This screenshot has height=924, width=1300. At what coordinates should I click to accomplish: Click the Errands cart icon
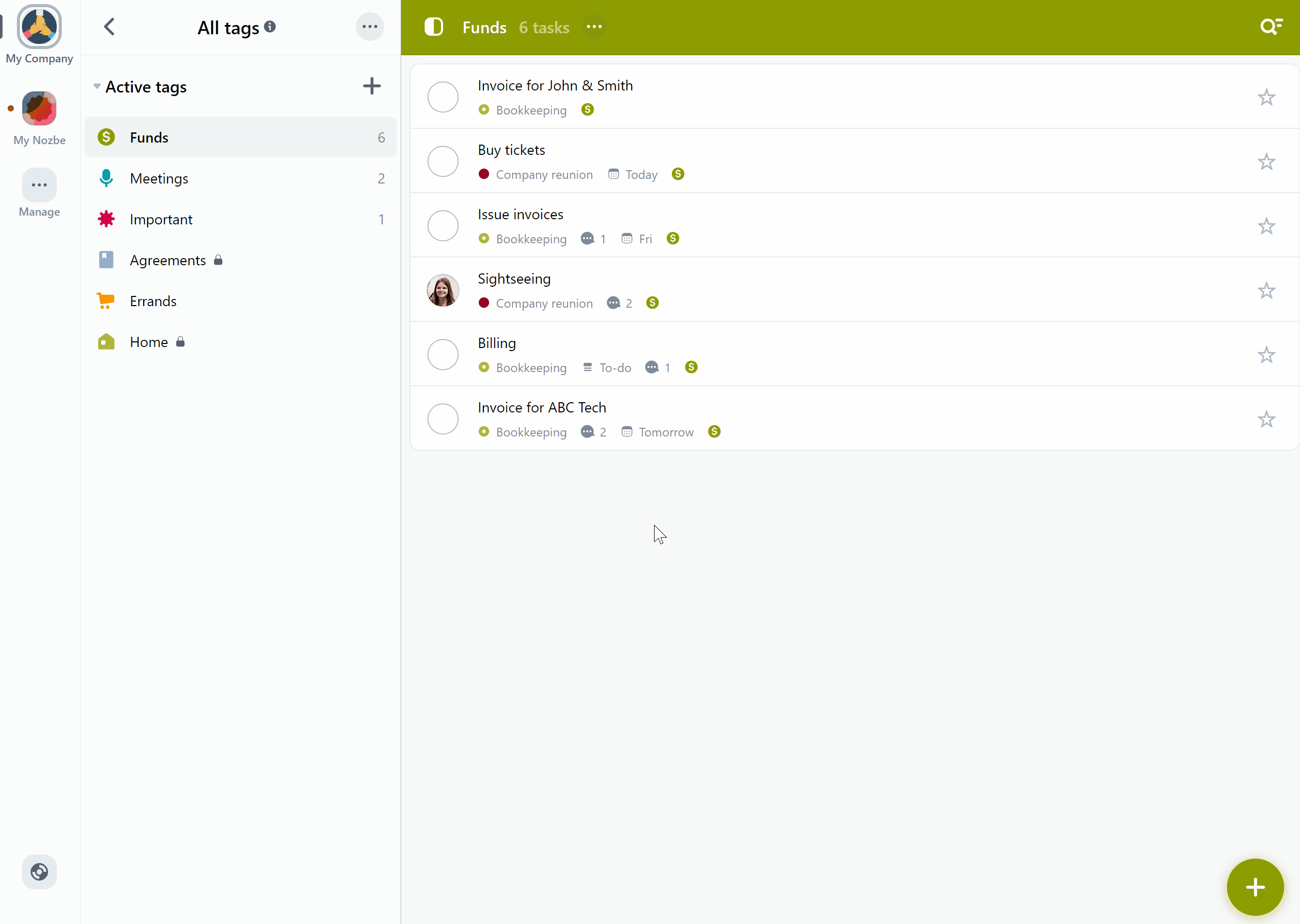click(107, 300)
